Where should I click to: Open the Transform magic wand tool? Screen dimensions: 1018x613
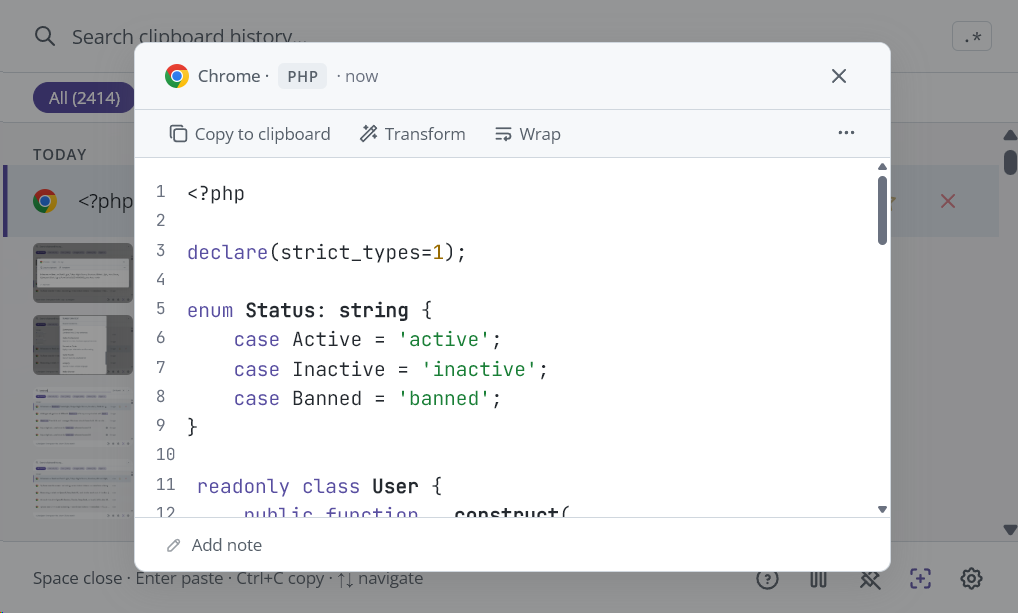point(412,134)
